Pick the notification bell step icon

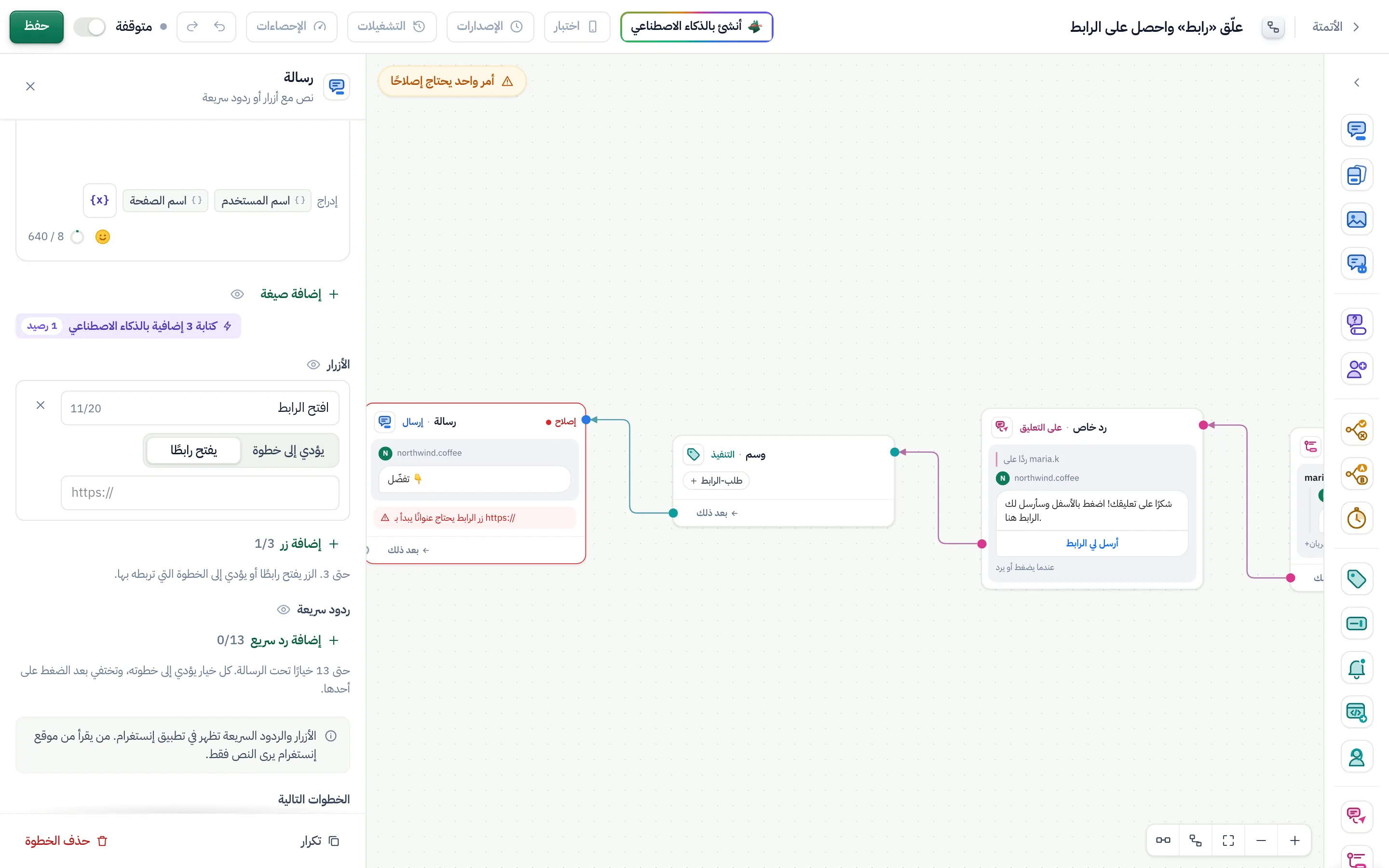point(1356,668)
